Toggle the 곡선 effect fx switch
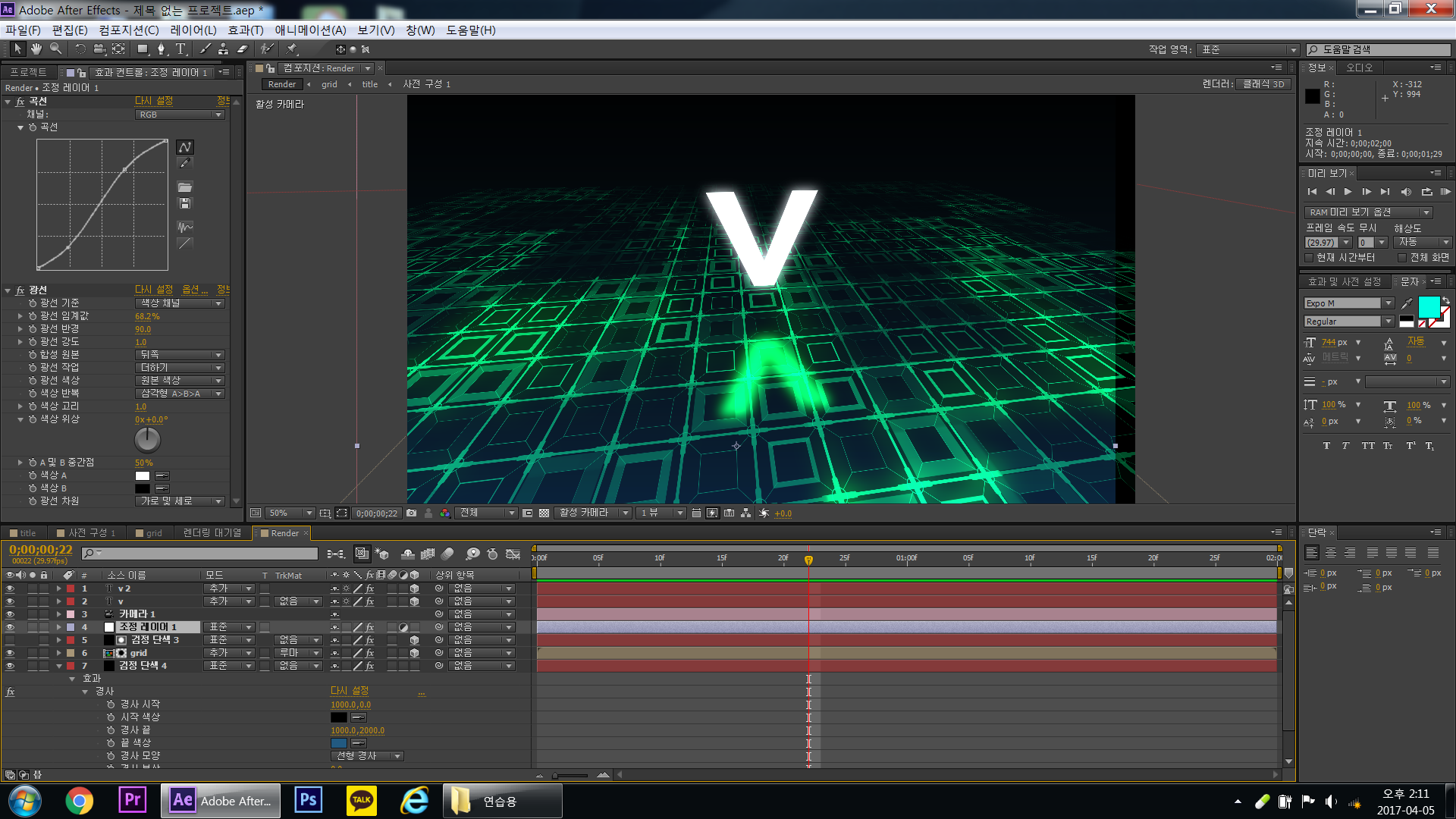 (20, 102)
